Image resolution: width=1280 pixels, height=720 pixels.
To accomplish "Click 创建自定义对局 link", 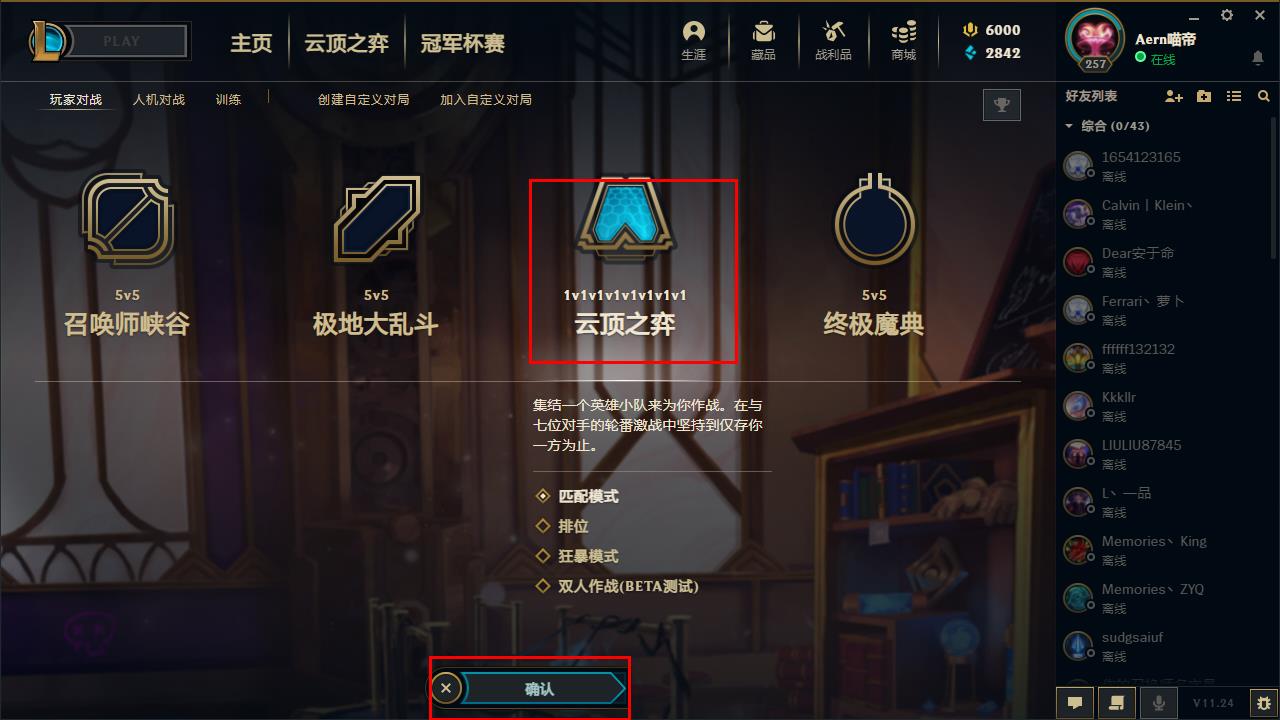I will (x=363, y=100).
